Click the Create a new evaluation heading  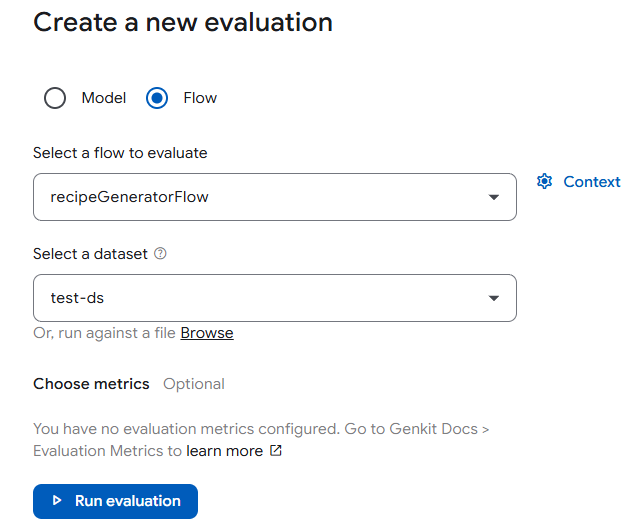(x=183, y=22)
